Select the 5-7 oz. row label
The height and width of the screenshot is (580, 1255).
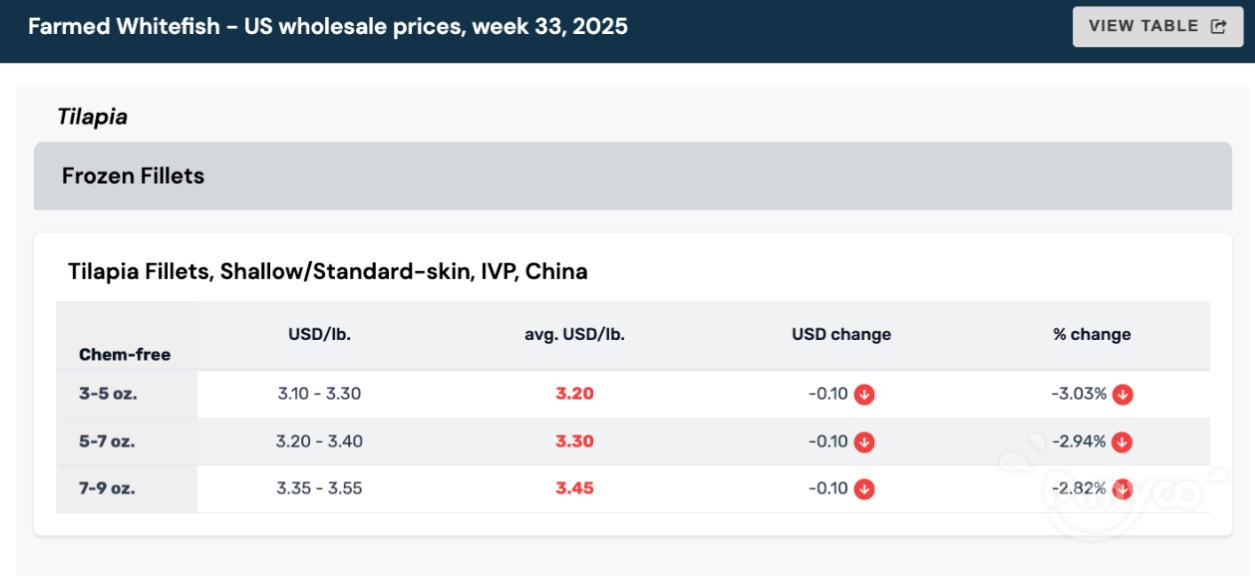[107, 442]
